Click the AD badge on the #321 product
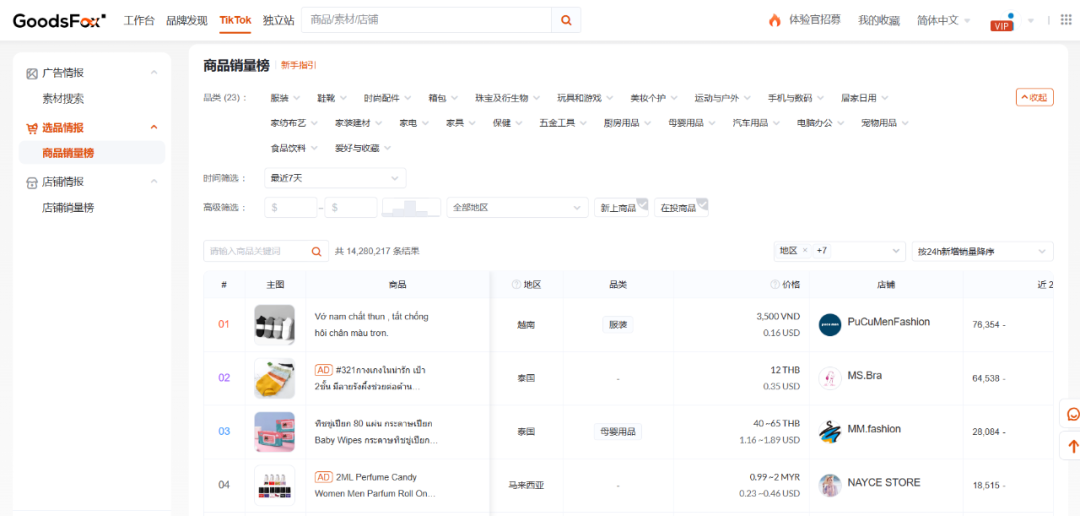This screenshot has height=516, width=1080. [324, 369]
